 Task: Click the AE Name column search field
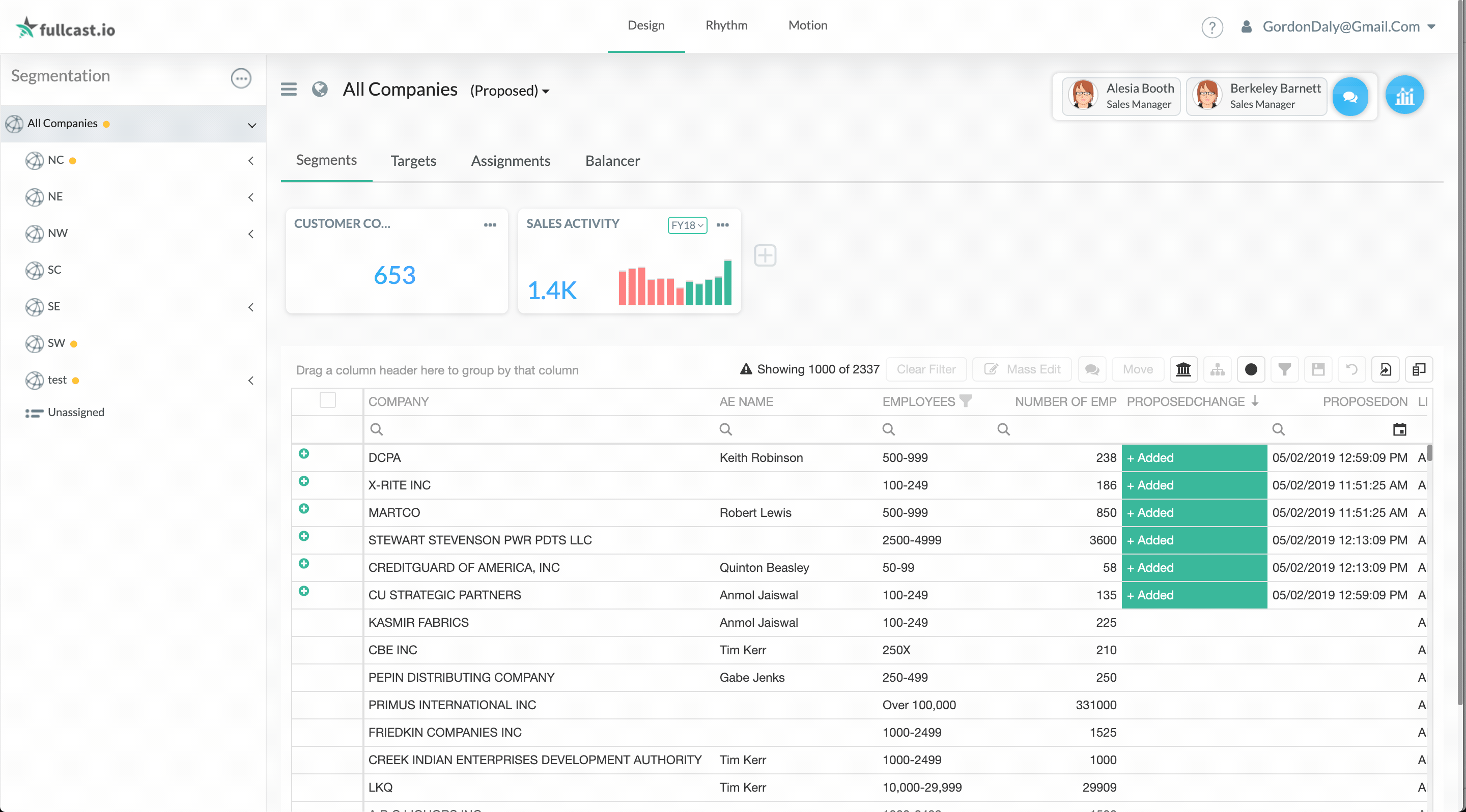click(x=796, y=429)
